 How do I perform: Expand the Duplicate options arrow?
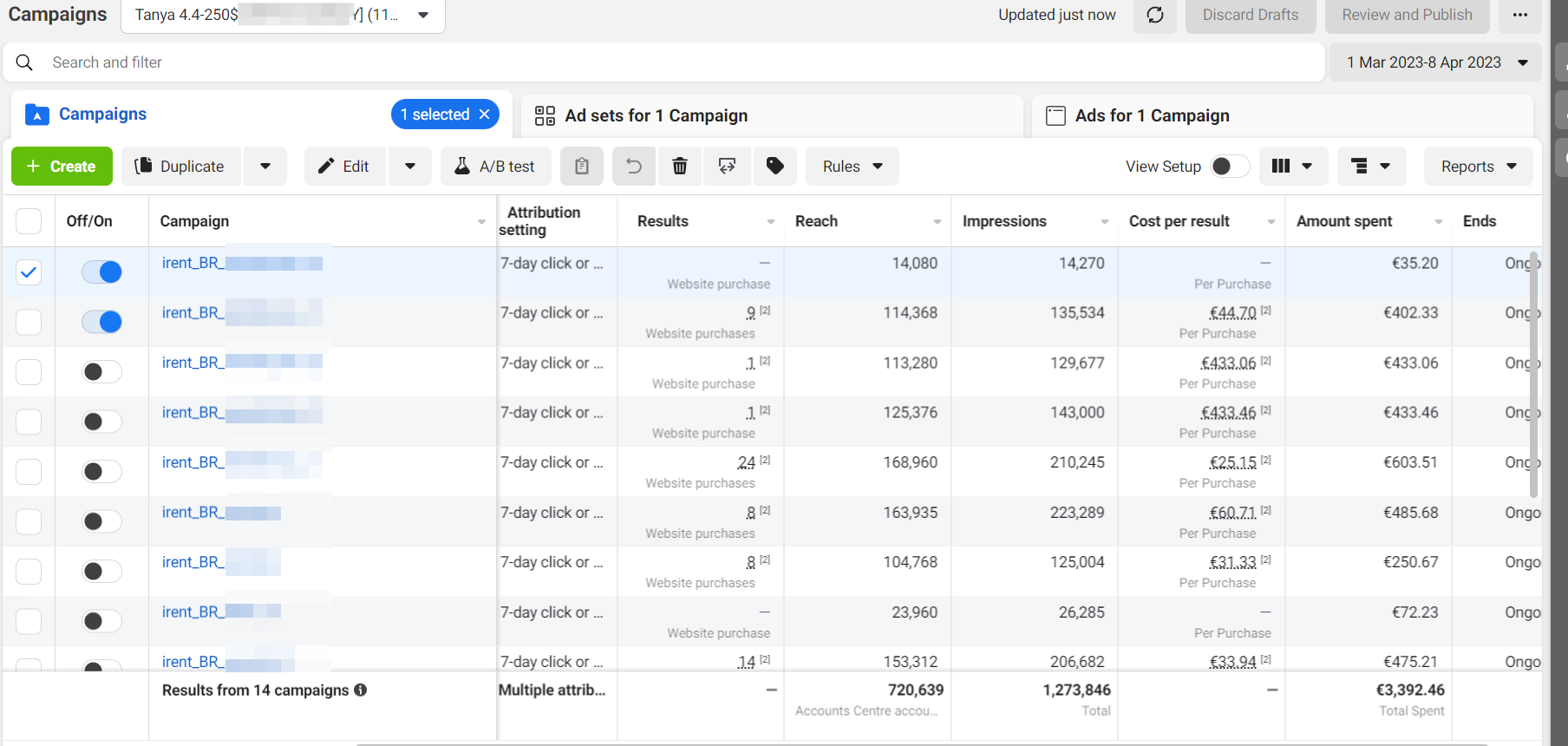click(x=265, y=166)
